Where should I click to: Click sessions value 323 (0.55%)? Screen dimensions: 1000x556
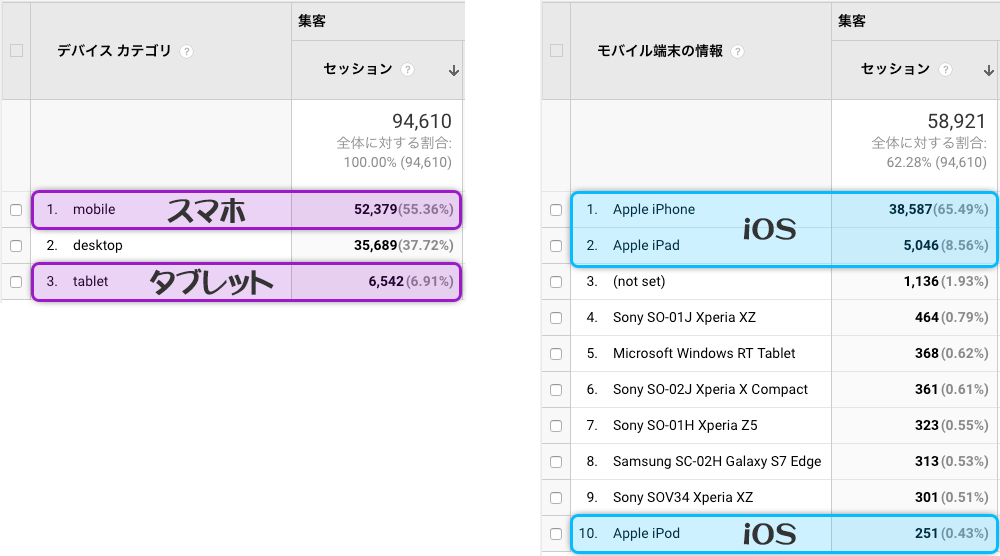[952, 425]
